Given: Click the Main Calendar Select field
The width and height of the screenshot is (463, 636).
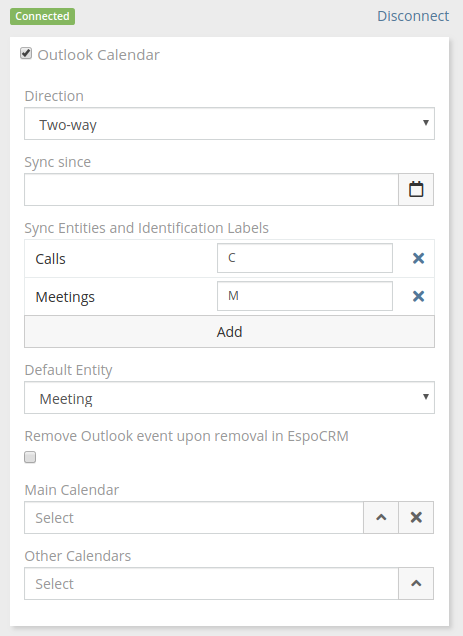Looking at the screenshot, I should coord(194,518).
